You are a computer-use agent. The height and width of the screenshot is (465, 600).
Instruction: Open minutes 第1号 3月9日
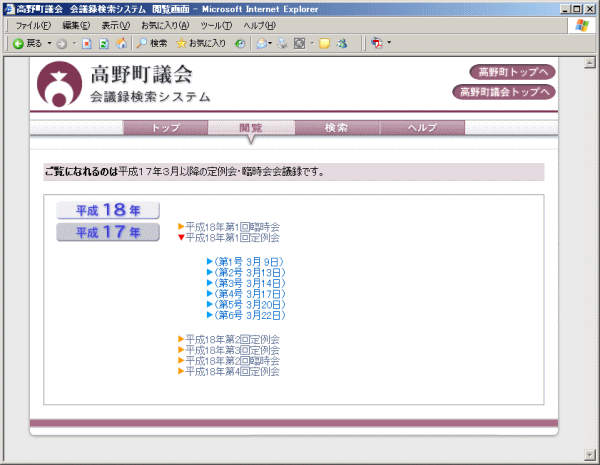click(245, 262)
